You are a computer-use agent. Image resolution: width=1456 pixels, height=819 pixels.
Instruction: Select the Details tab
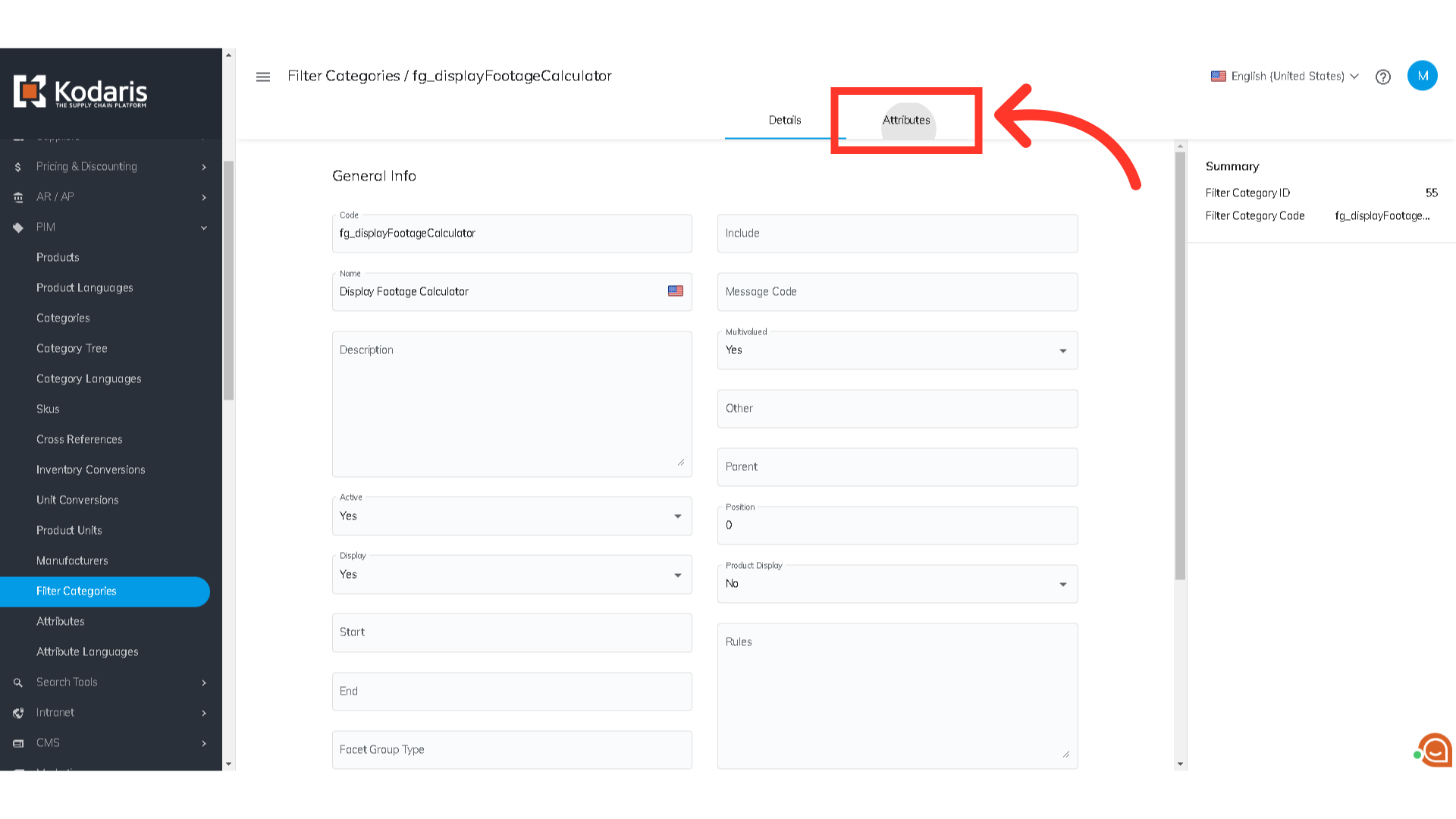(x=785, y=120)
